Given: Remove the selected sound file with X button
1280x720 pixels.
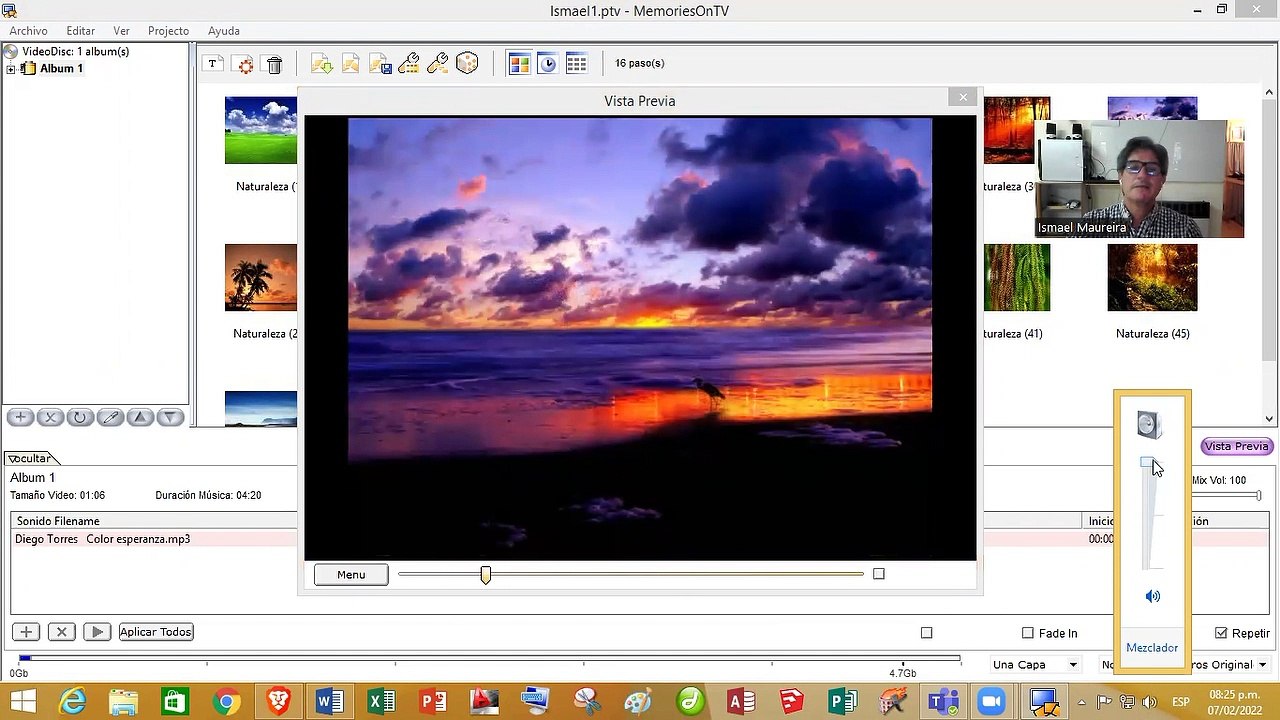Looking at the screenshot, I should tap(61, 632).
